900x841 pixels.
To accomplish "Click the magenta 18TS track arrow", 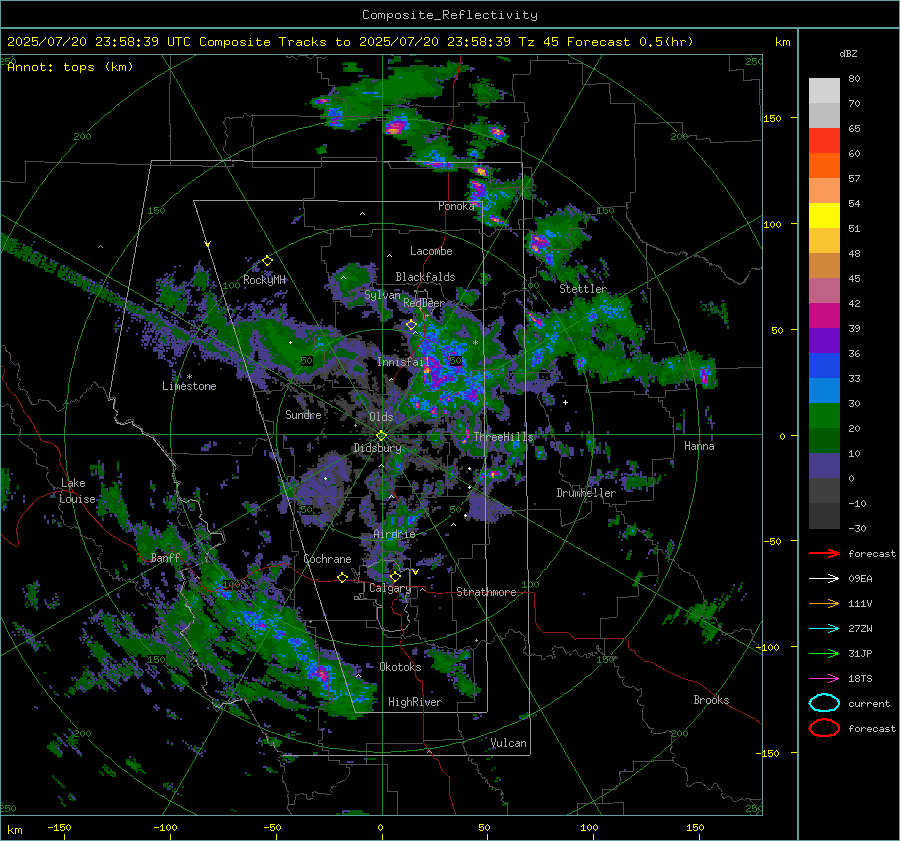I will pos(824,678).
